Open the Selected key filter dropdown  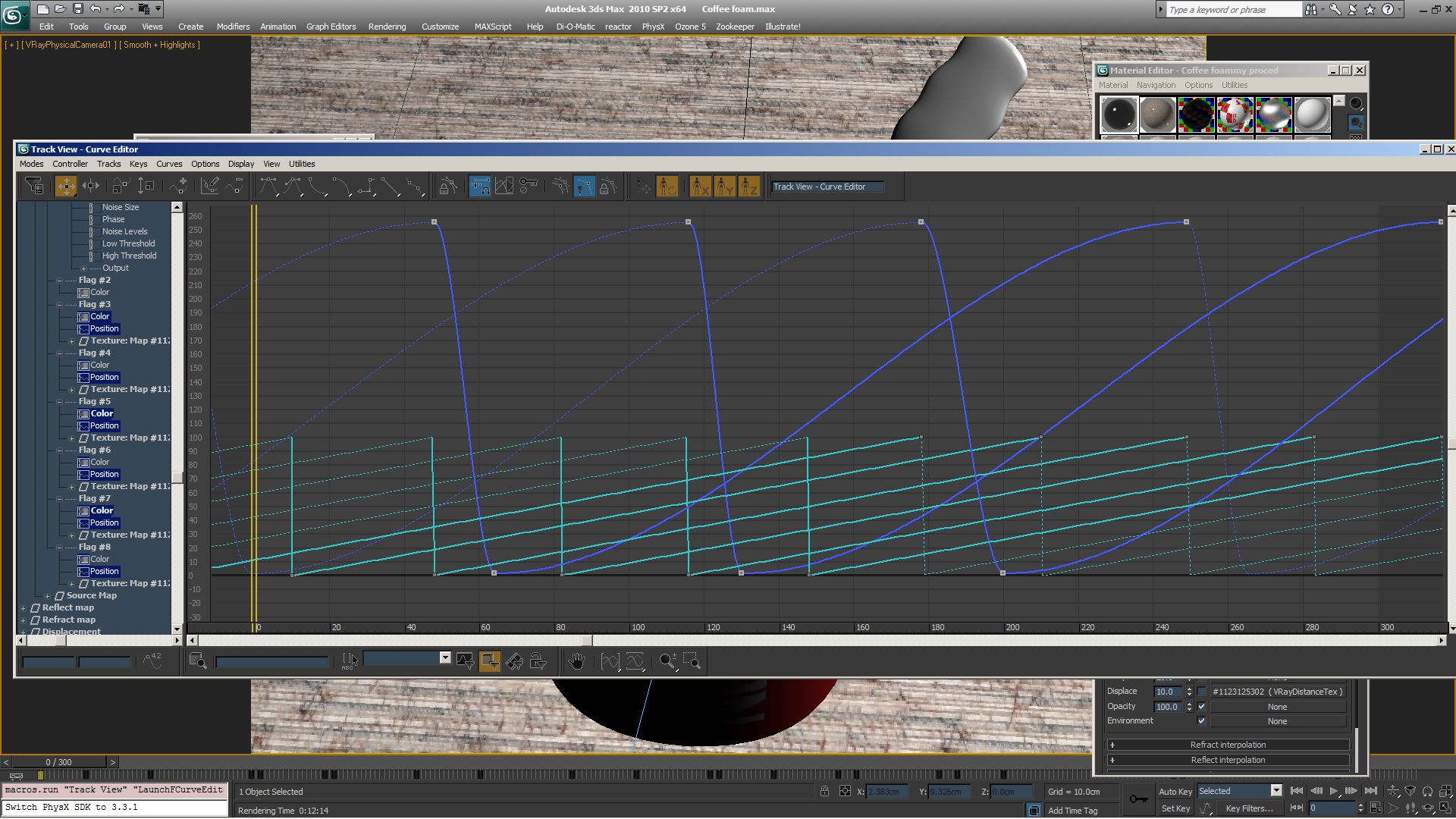pos(1276,791)
